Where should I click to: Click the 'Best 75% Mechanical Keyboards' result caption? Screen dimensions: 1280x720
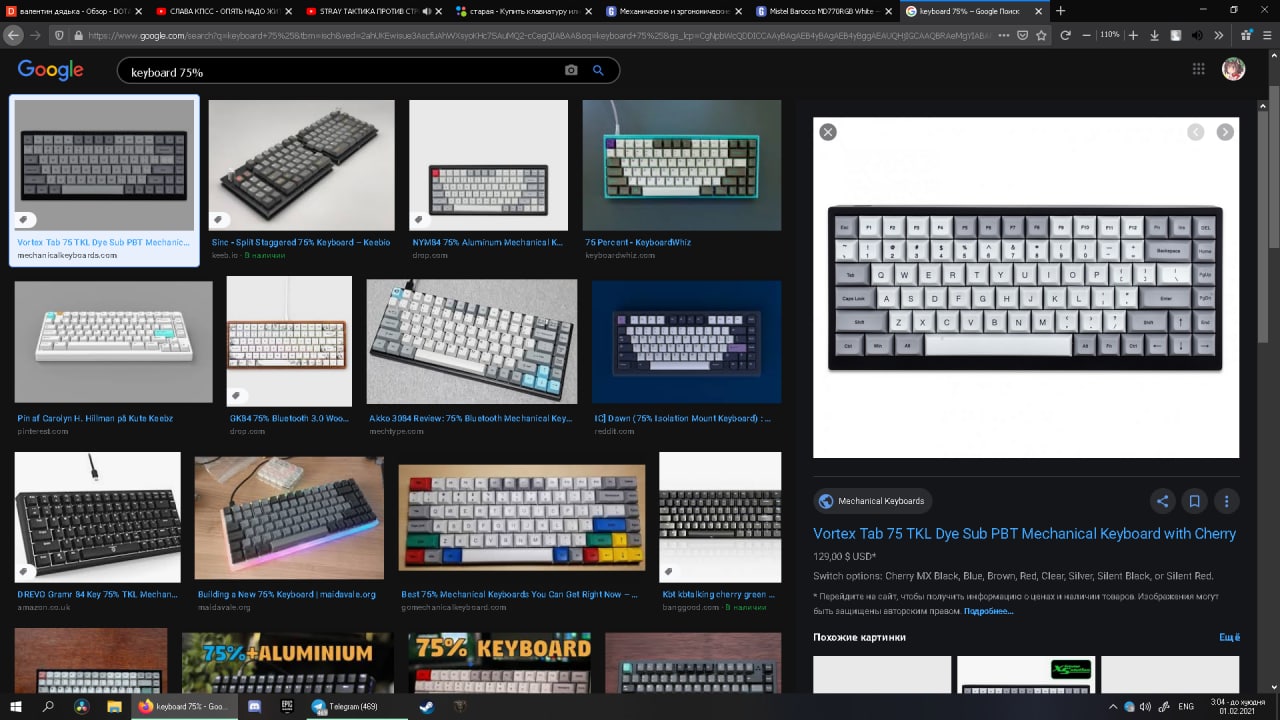pyautogui.click(x=519, y=594)
